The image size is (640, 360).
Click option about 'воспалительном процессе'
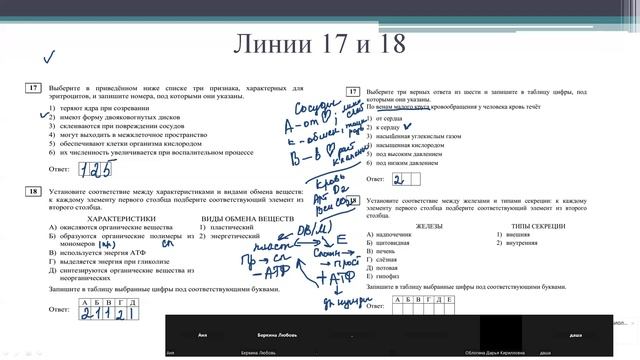[x=157, y=153]
